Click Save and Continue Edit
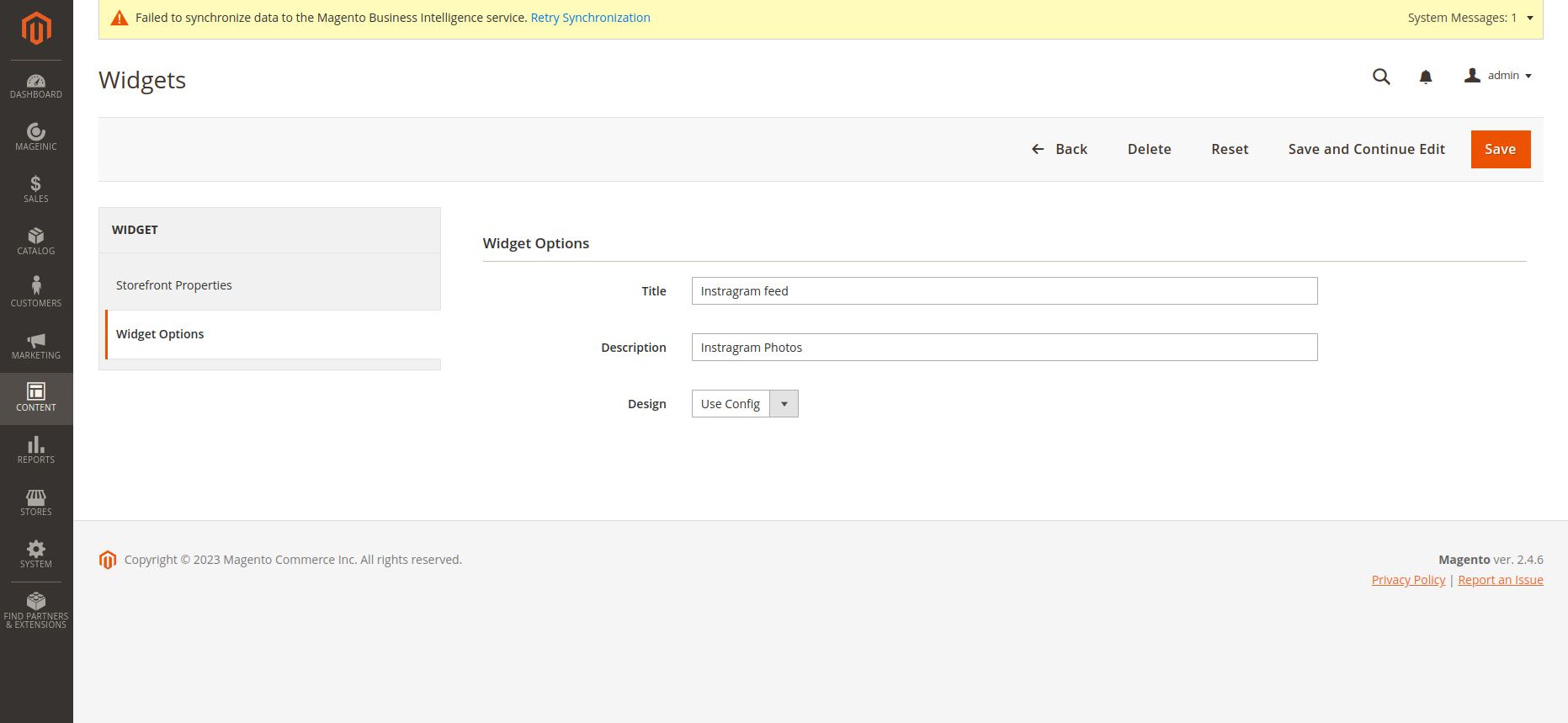The width and height of the screenshot is (1568, 723). pyautogui.click(x=1366, y=149)
